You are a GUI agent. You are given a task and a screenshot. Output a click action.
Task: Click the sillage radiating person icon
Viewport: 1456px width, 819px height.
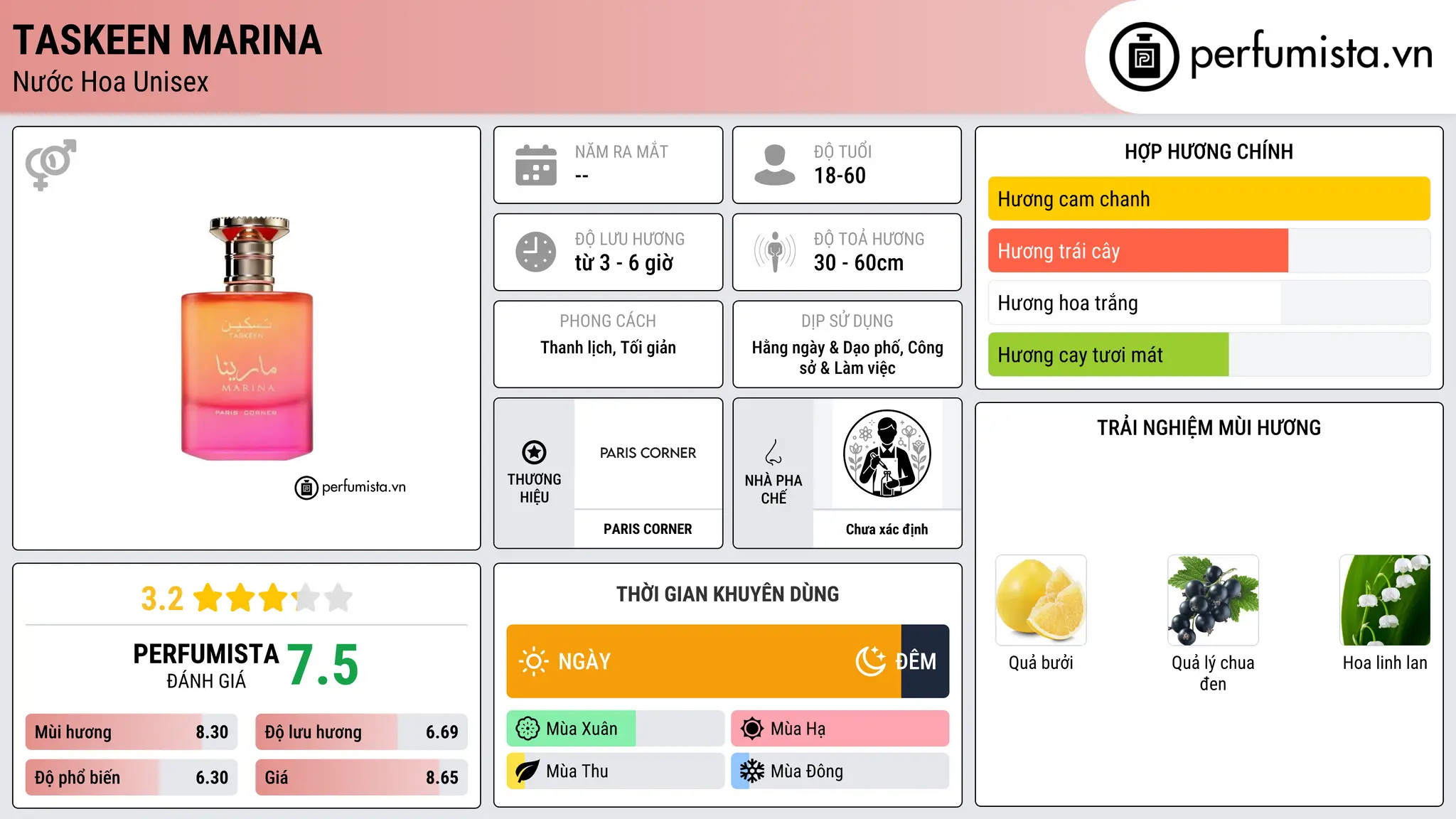(774, 252)
